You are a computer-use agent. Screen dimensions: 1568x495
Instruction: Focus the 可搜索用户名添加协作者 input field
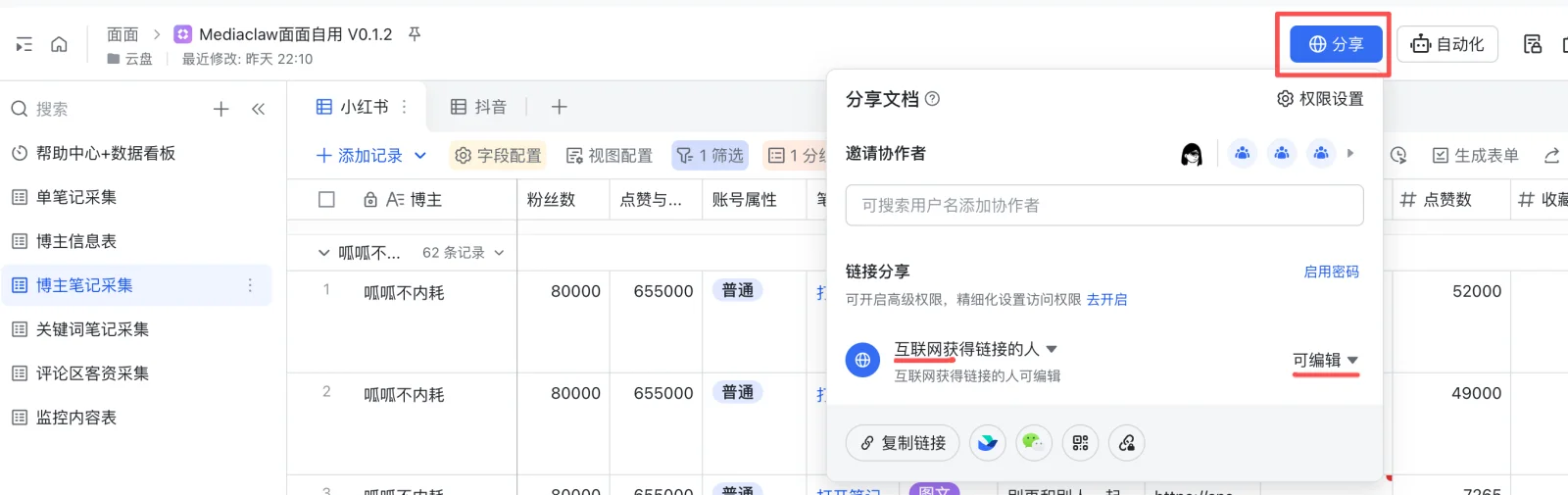coord(1104,206)
